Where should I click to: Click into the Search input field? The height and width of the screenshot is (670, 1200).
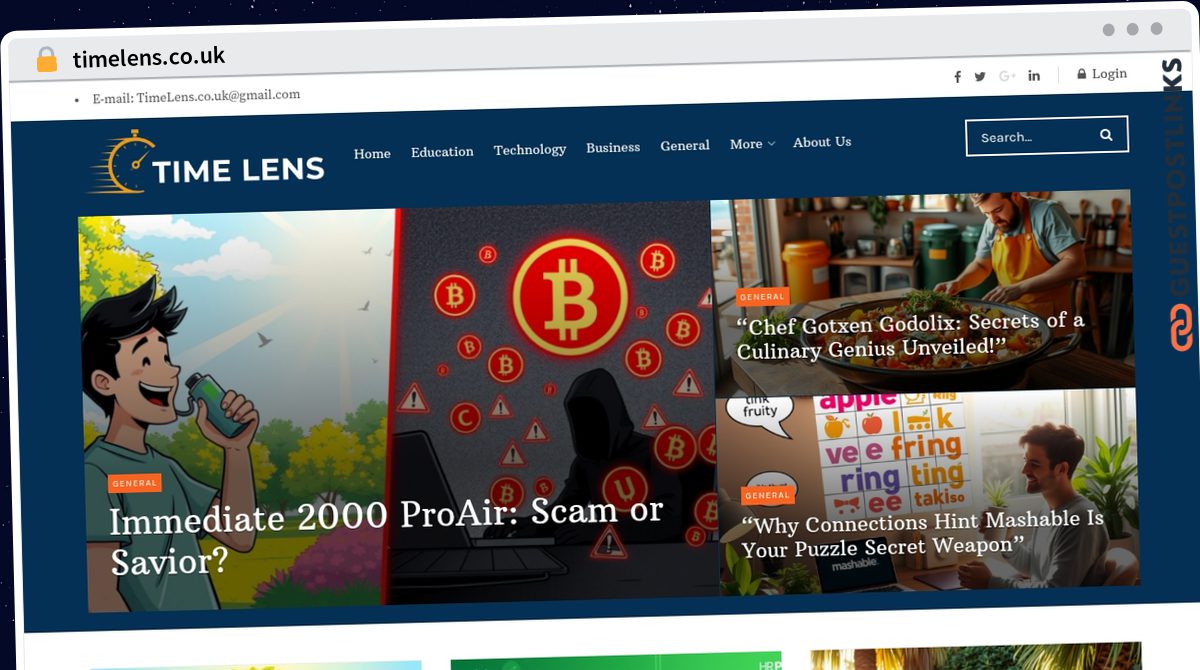[x=1031, y=136]
